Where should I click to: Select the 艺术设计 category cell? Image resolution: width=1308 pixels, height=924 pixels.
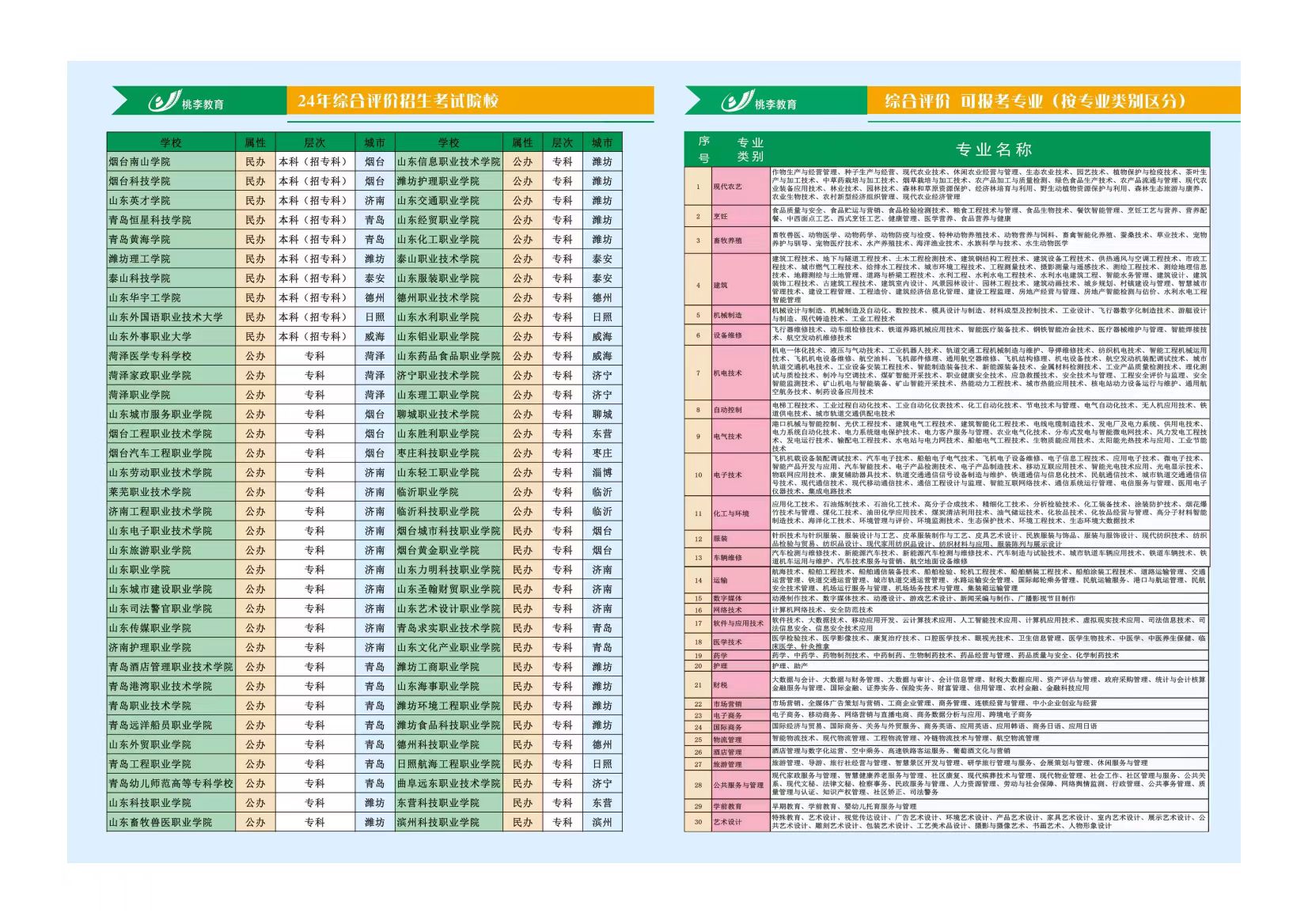(x=741, y=822)
